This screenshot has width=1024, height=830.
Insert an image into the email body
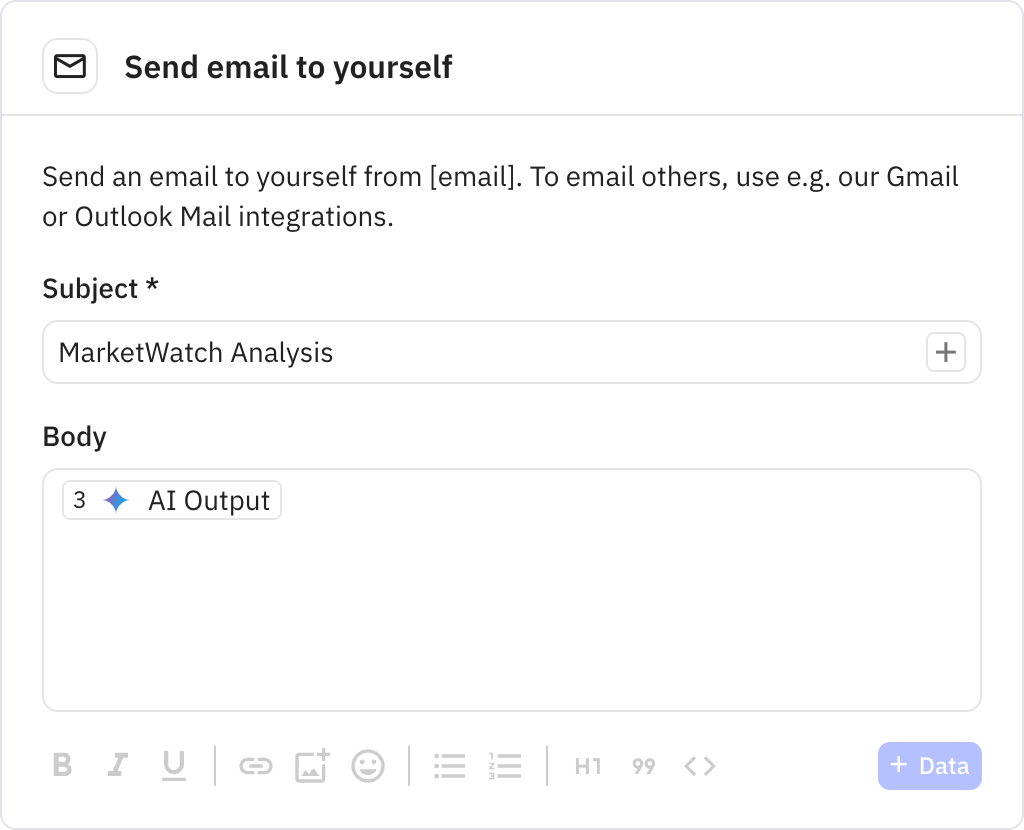[x=312, y=766]
